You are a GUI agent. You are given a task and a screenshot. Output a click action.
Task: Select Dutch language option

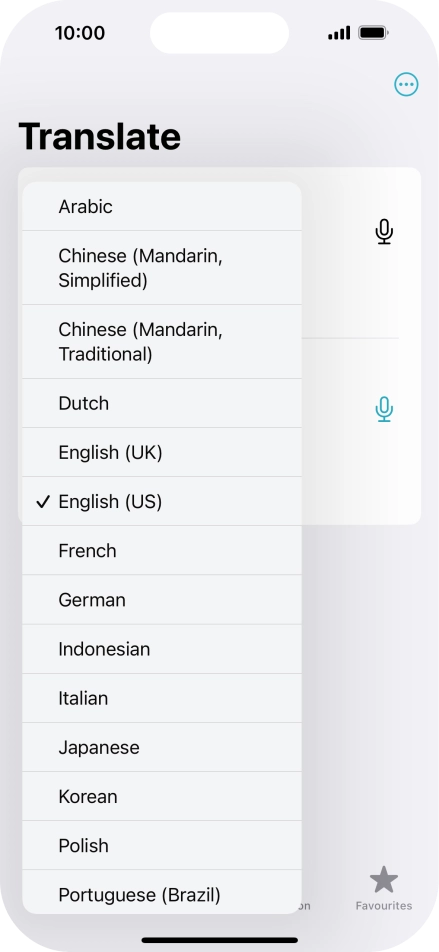click(162, 403)
